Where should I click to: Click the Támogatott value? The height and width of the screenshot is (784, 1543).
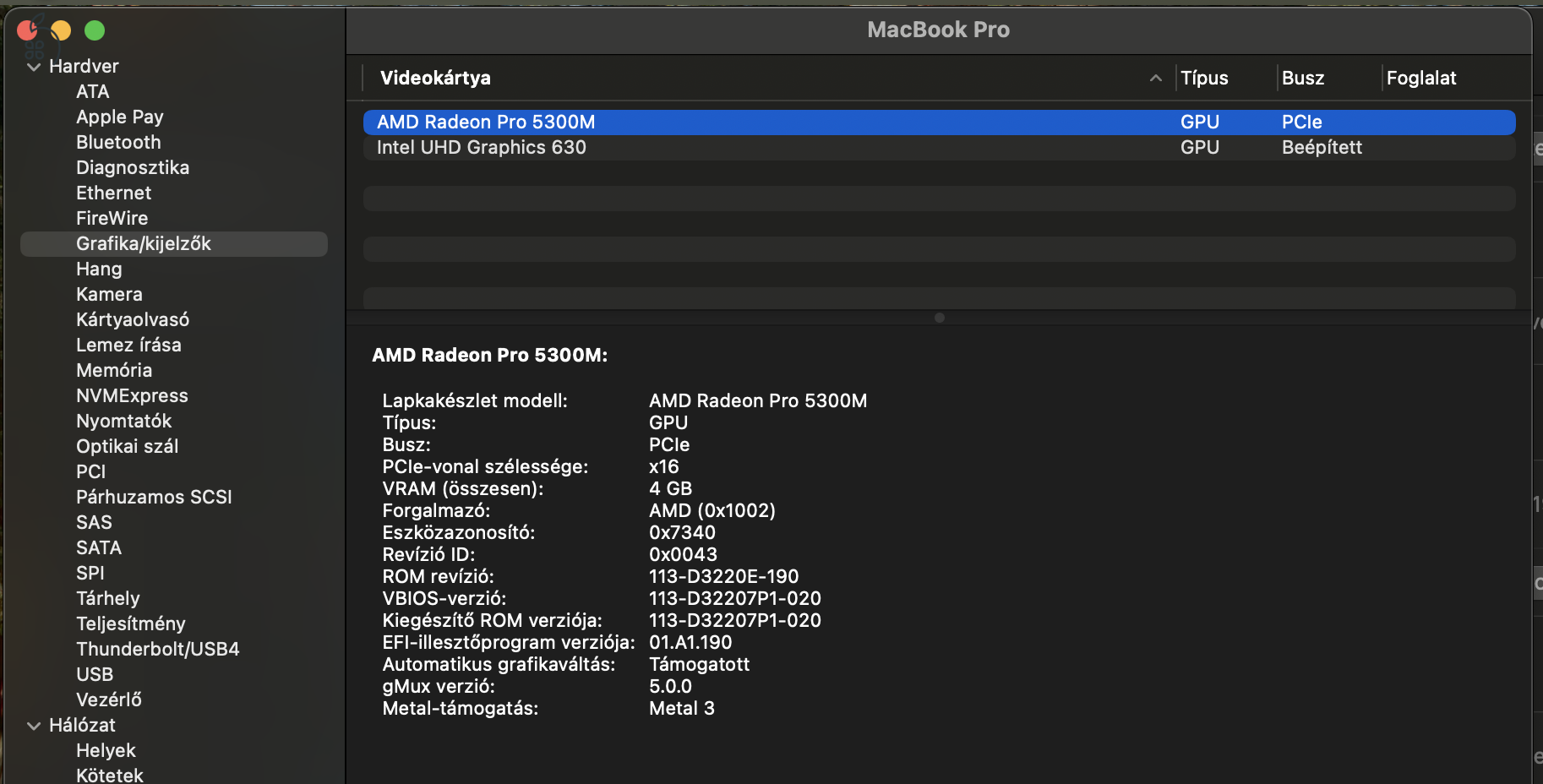(x=699, y=664)
